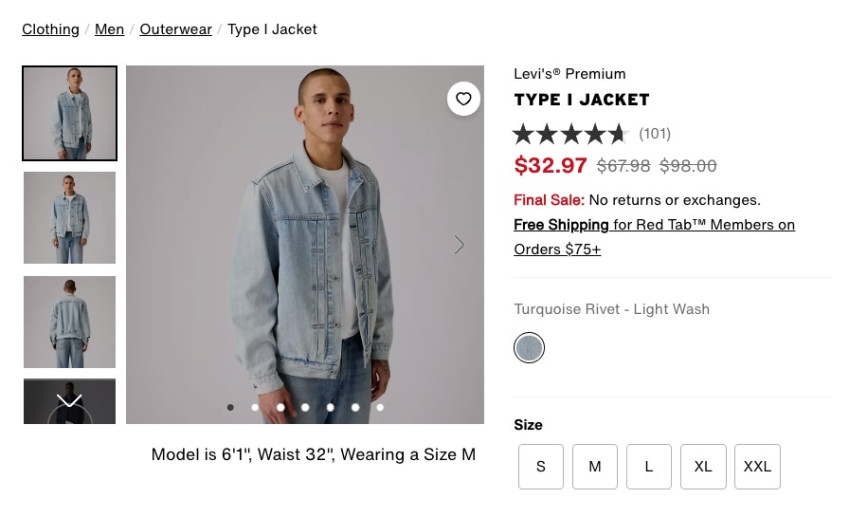This screenshot has width=849, height=517.
Task: Open the star rating reviews
Action: tap(570, 134)
